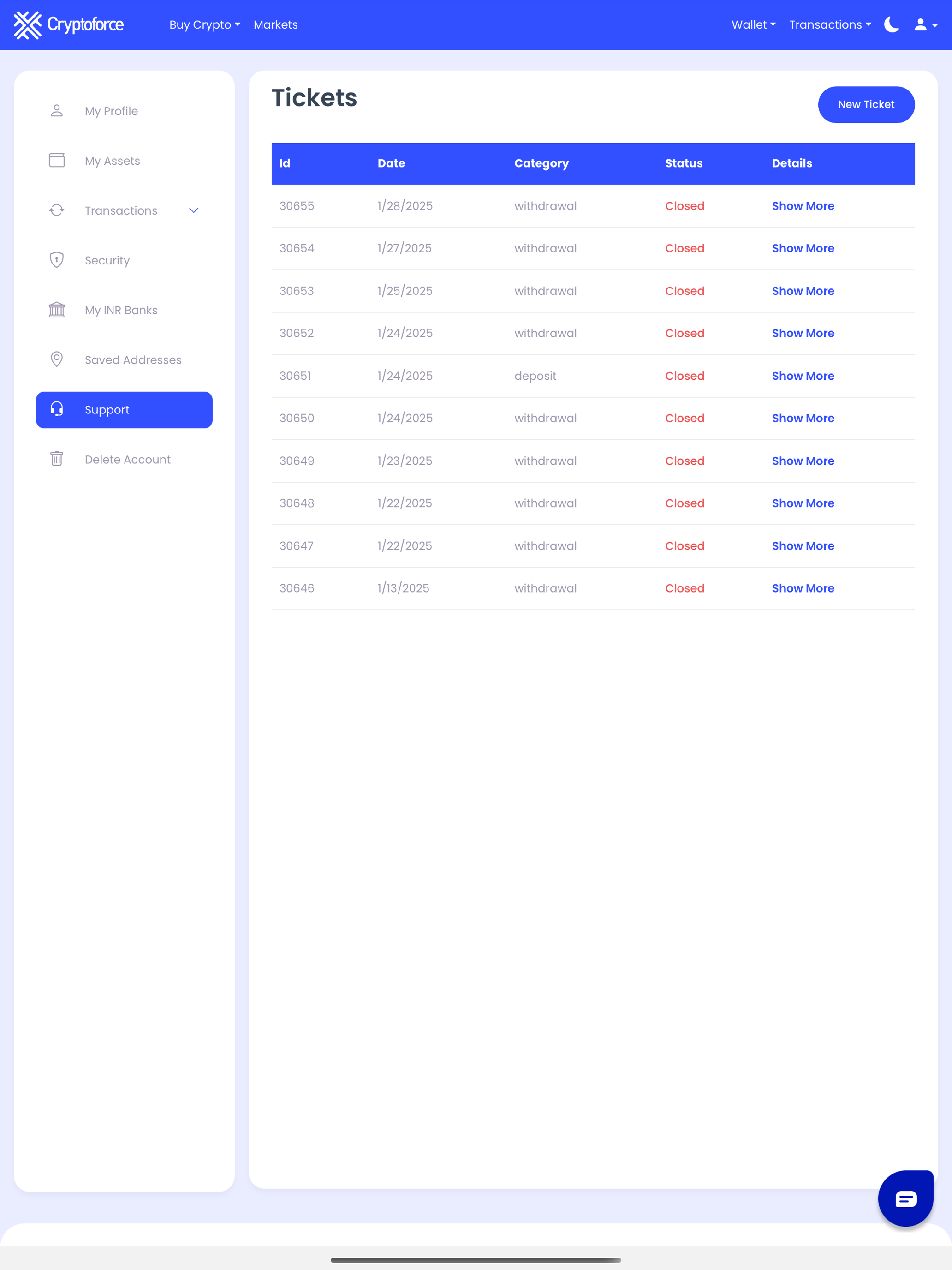Screen dimensions: 952x1270
Task: Toggle dark mode moon icon
Action: (891, 24)
